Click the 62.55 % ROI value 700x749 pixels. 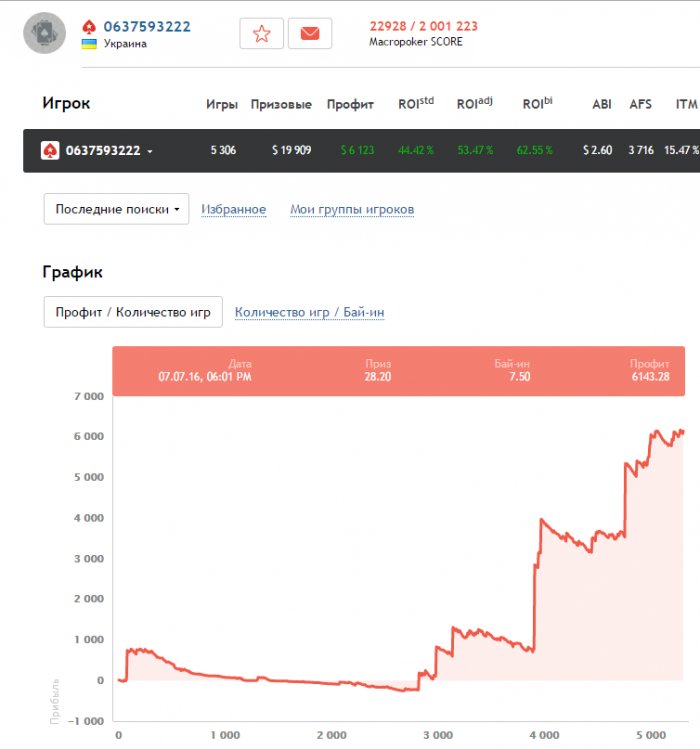click(534, 150)
